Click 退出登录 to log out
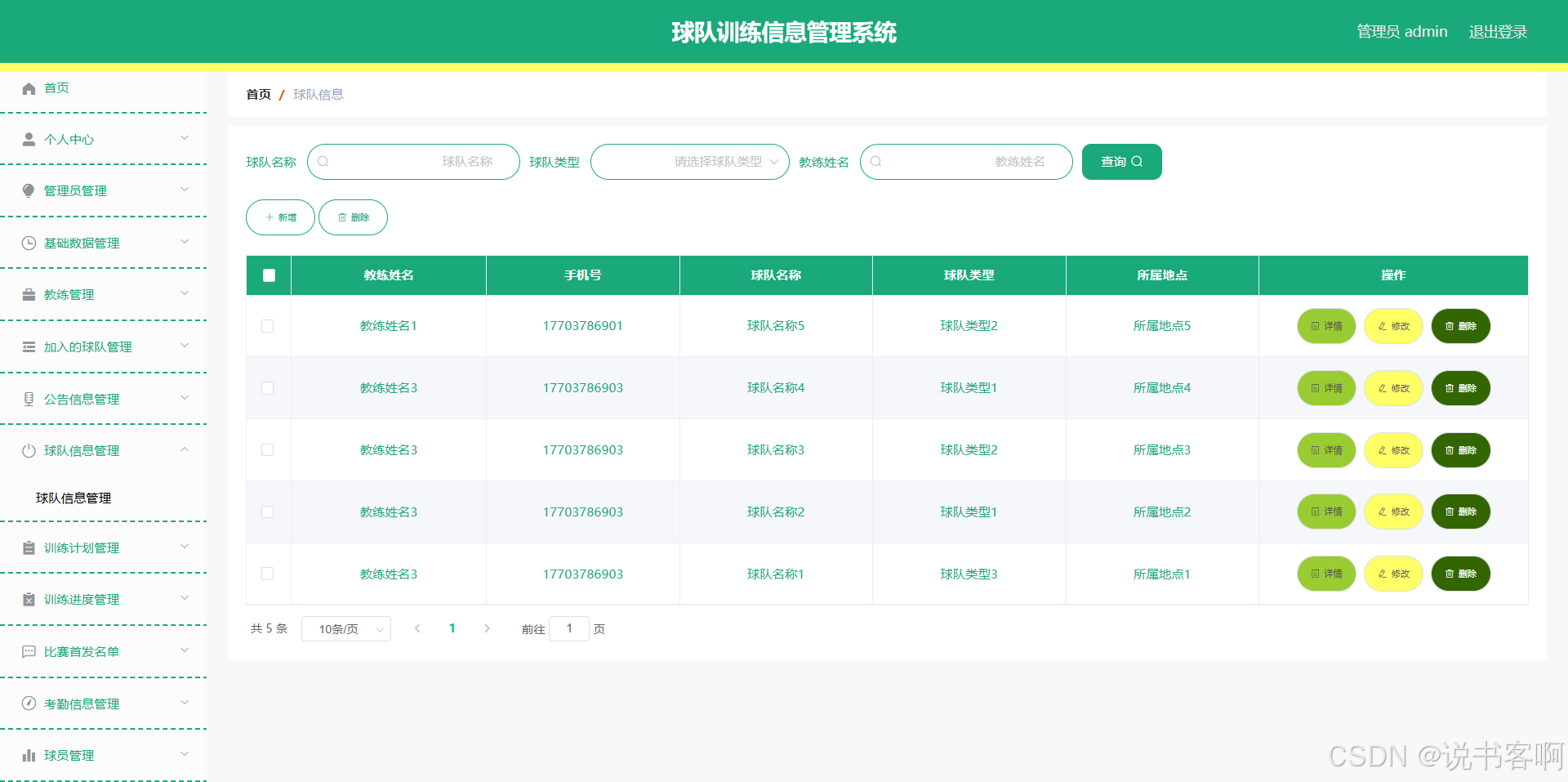The image size is (1568, 782). (x=1498, y=32)
